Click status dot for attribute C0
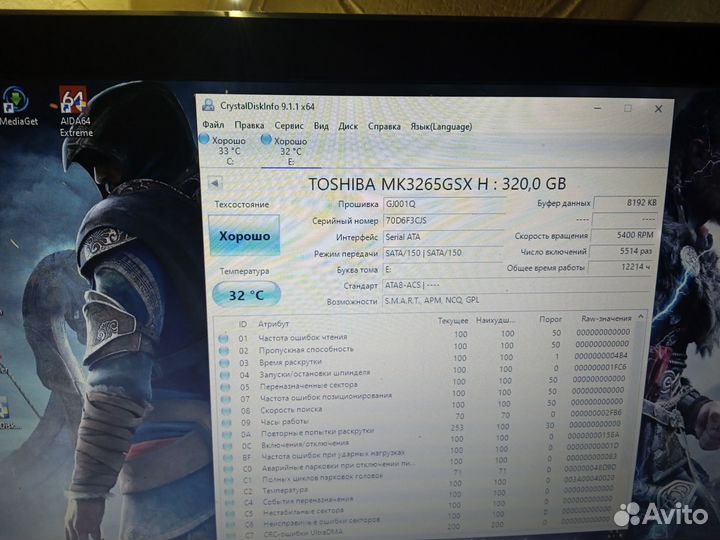The image size is (720, 540). coord(229,469)
